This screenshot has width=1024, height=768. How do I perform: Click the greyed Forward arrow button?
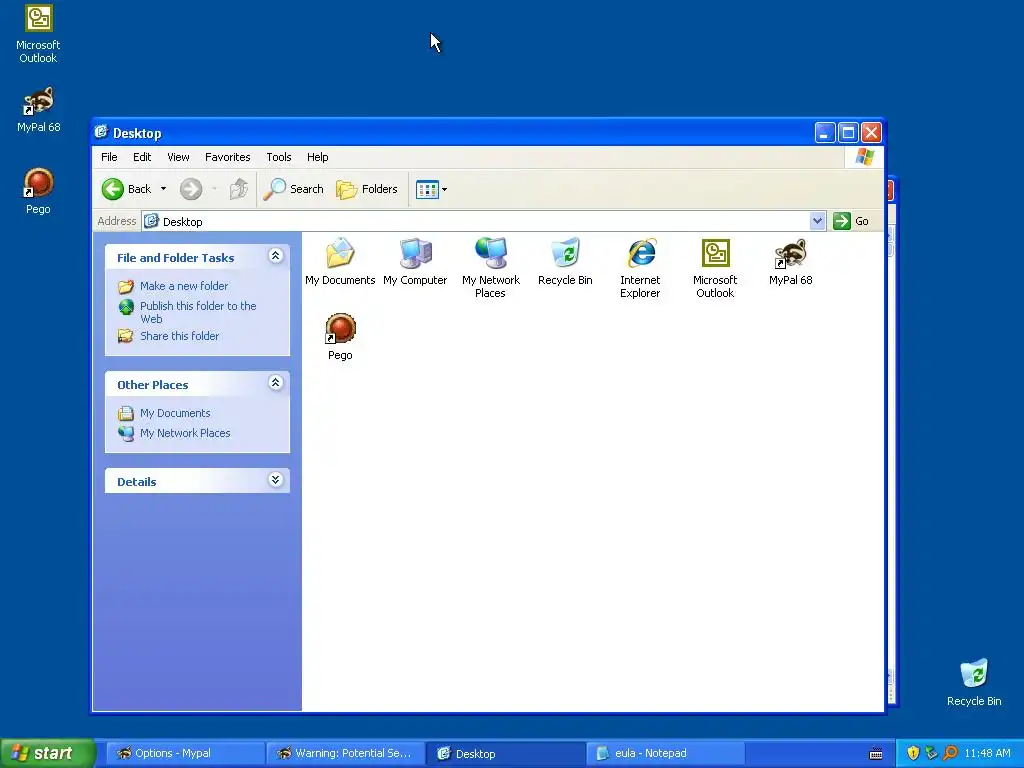click(x=191, y=189)
